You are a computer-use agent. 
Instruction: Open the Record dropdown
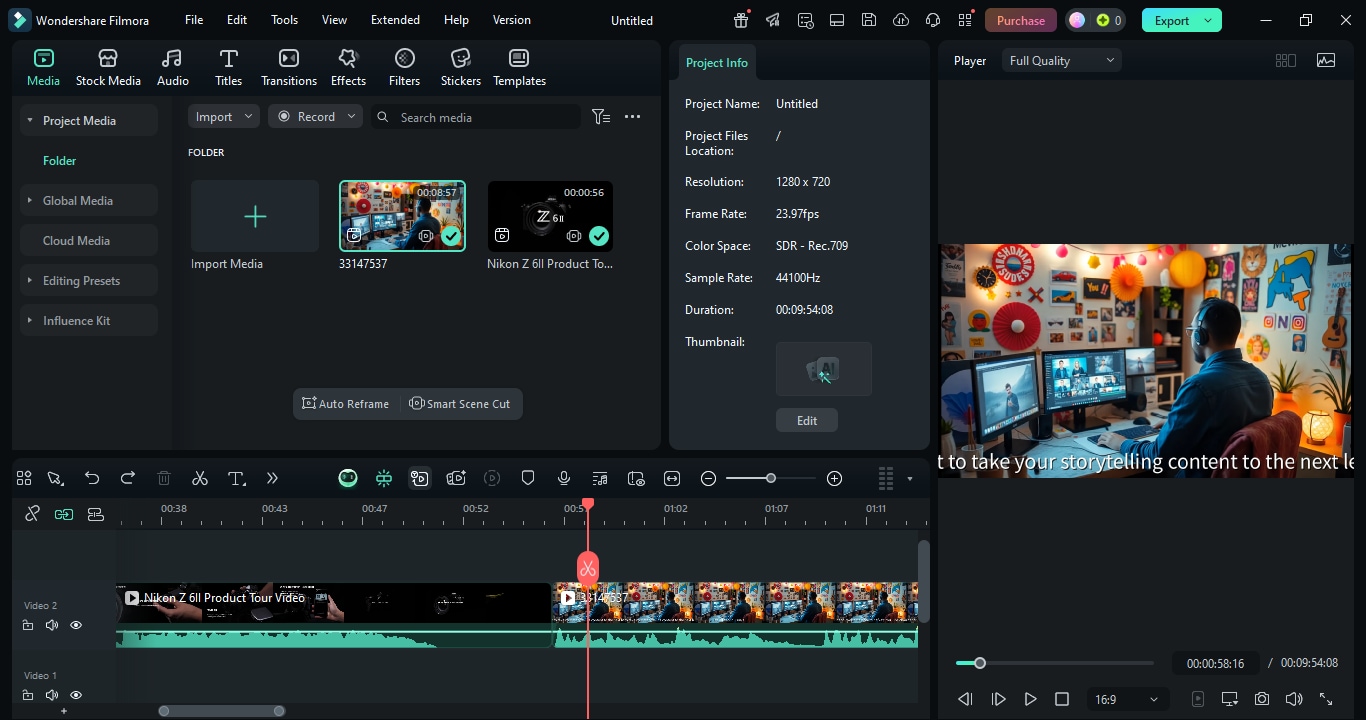click(x=315, y=117)
